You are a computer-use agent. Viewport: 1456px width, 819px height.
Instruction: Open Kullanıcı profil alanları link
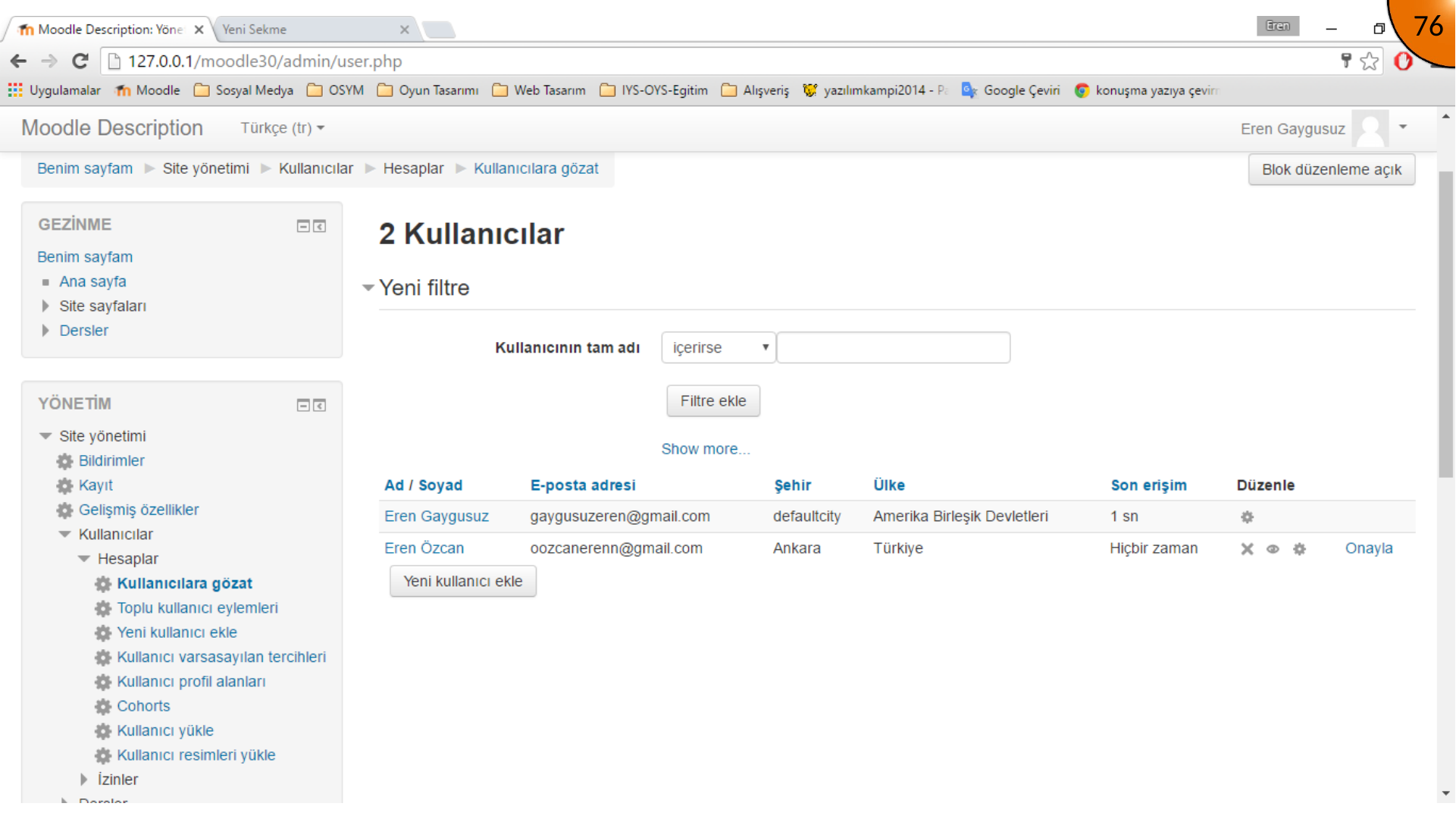pos(191,682)
